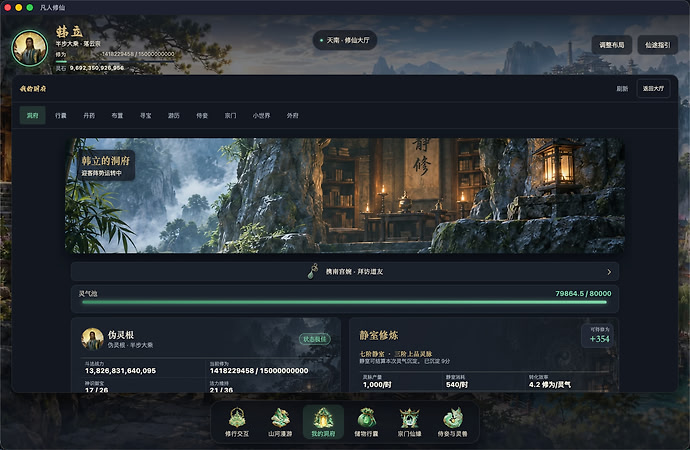Click the 调整布局 button
The width and height of the screenshot is (690, 450).
tap(612, 45)
